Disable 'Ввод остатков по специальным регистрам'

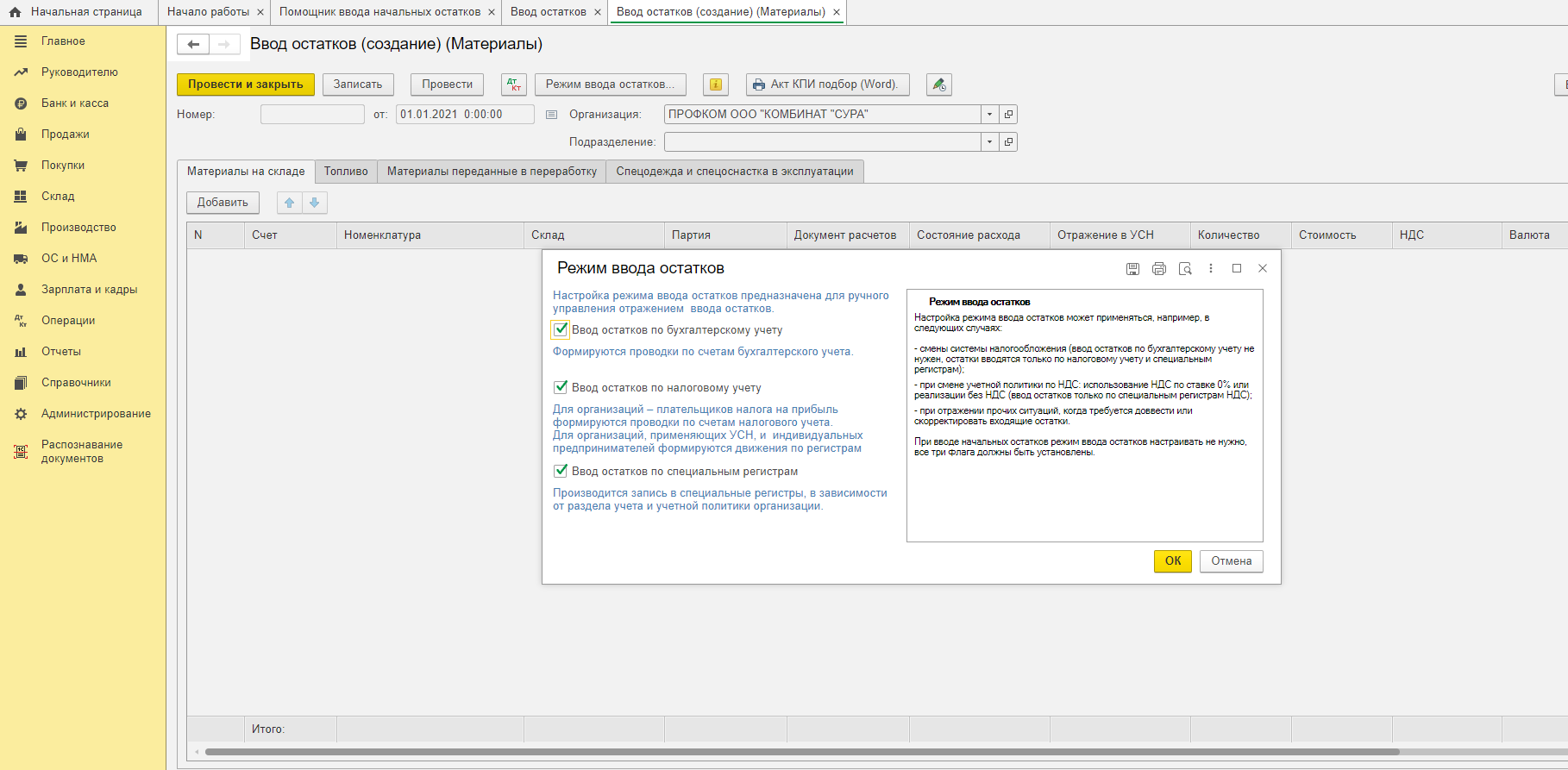click(561, 471)
